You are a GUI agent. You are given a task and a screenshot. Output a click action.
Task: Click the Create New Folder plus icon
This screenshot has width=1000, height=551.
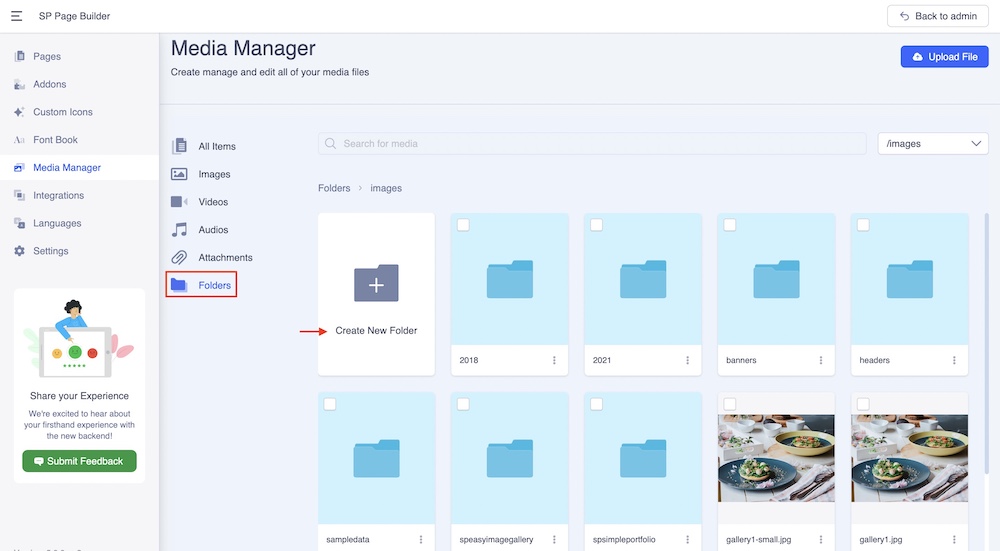tap(376, 284)
